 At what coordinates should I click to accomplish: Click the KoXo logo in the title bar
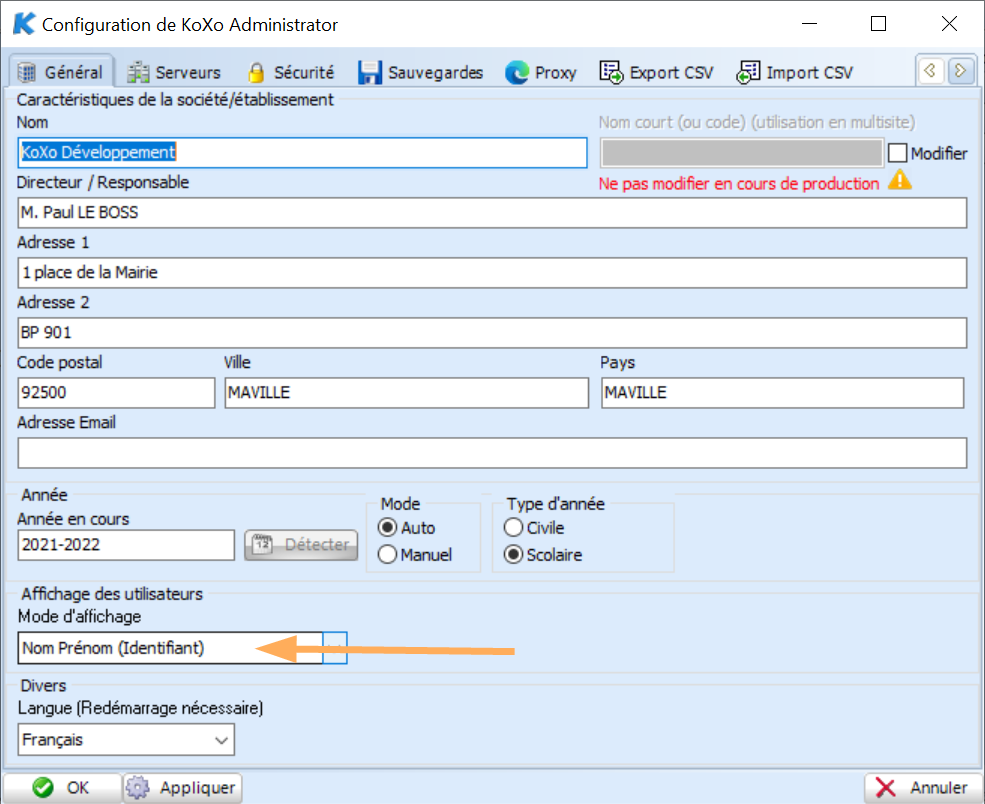[24, 24]
